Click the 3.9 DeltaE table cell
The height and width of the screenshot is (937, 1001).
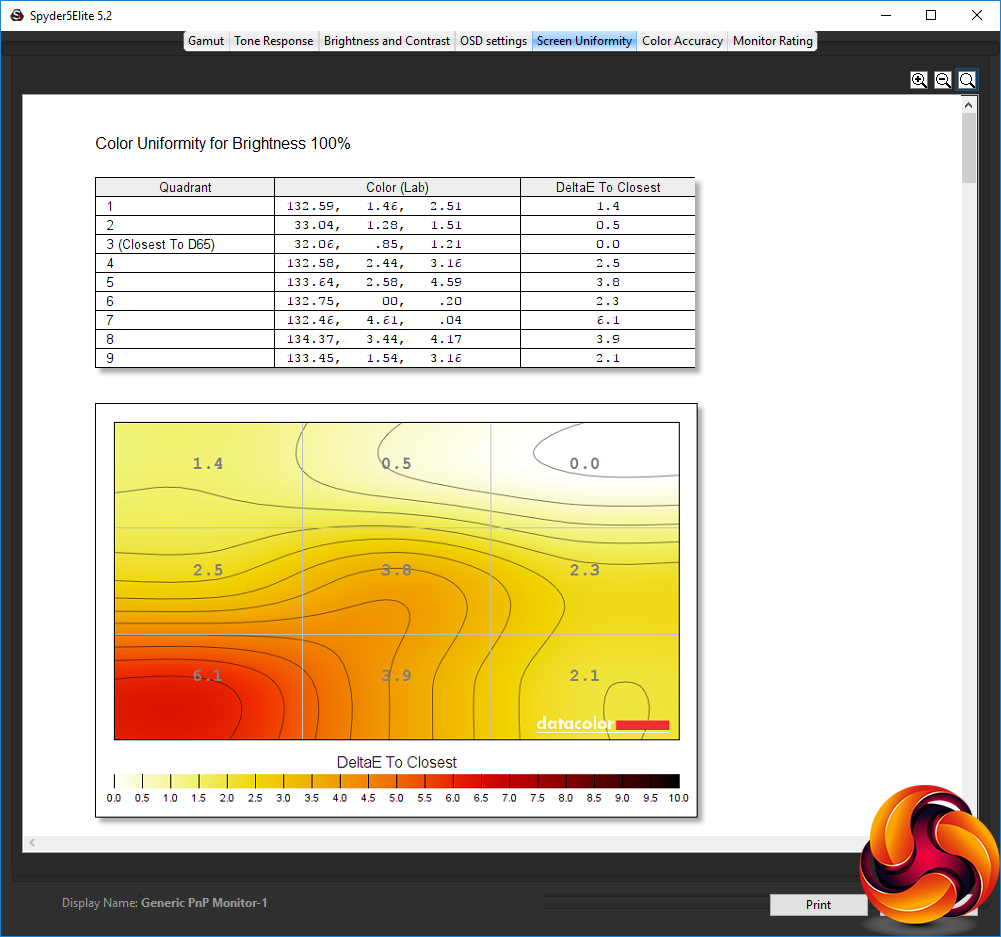point(608,339)
